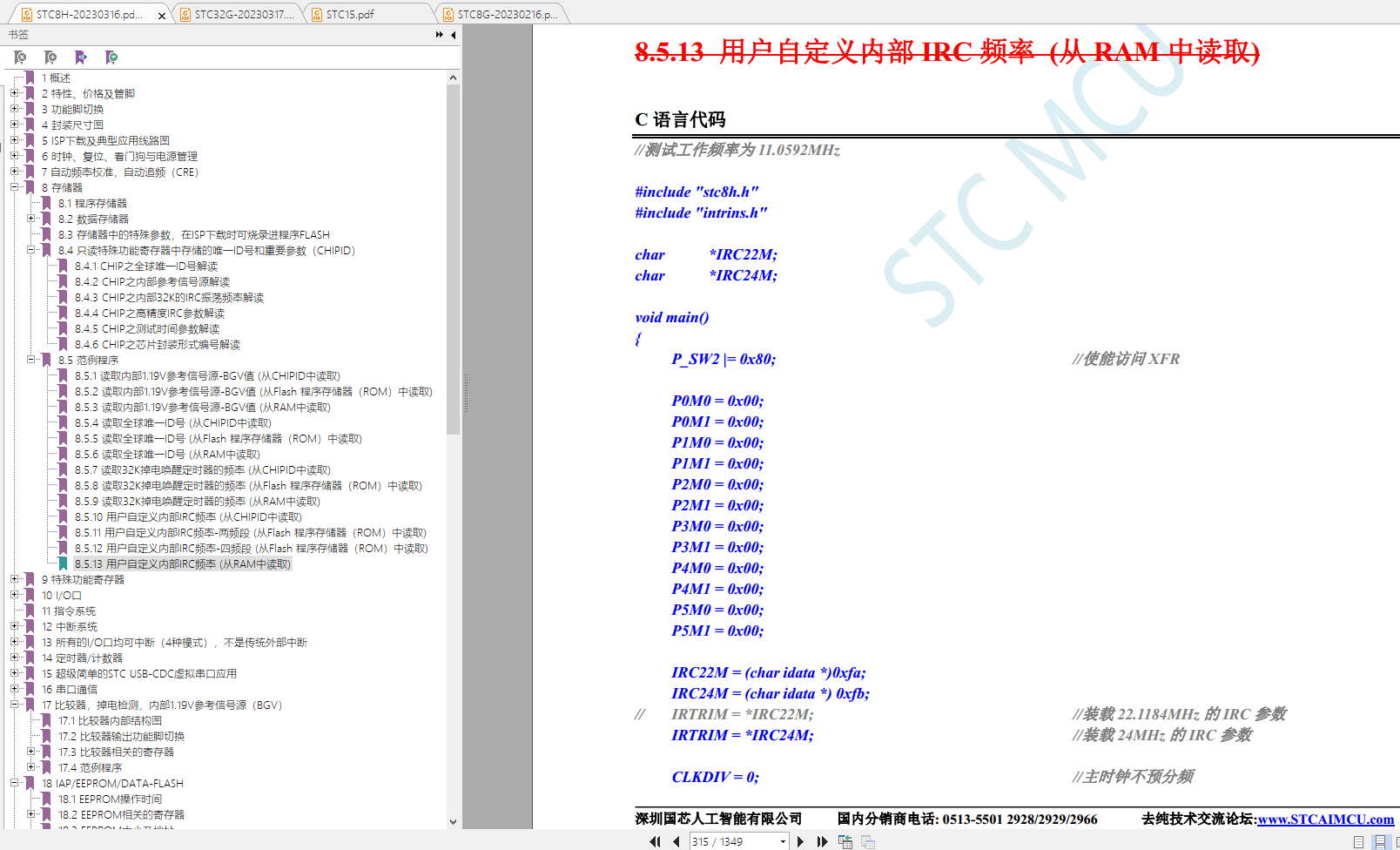Open bookmark 8.5.13 用户自定义内部IRC频率 (从RAM中读取)

tap(183, 564)
